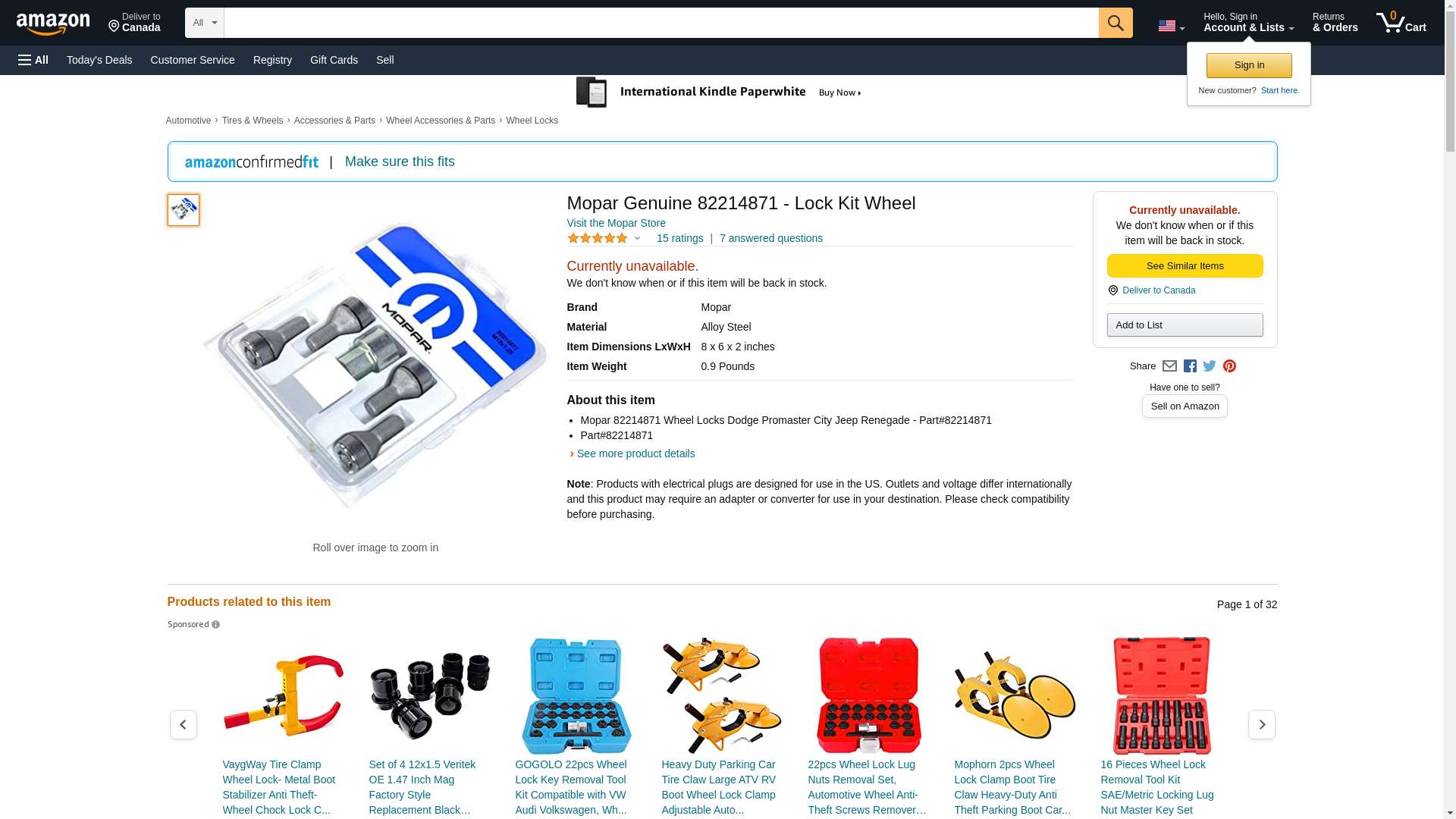Share product via email icon
The image size is (1456, 819).
point(1169,366)
